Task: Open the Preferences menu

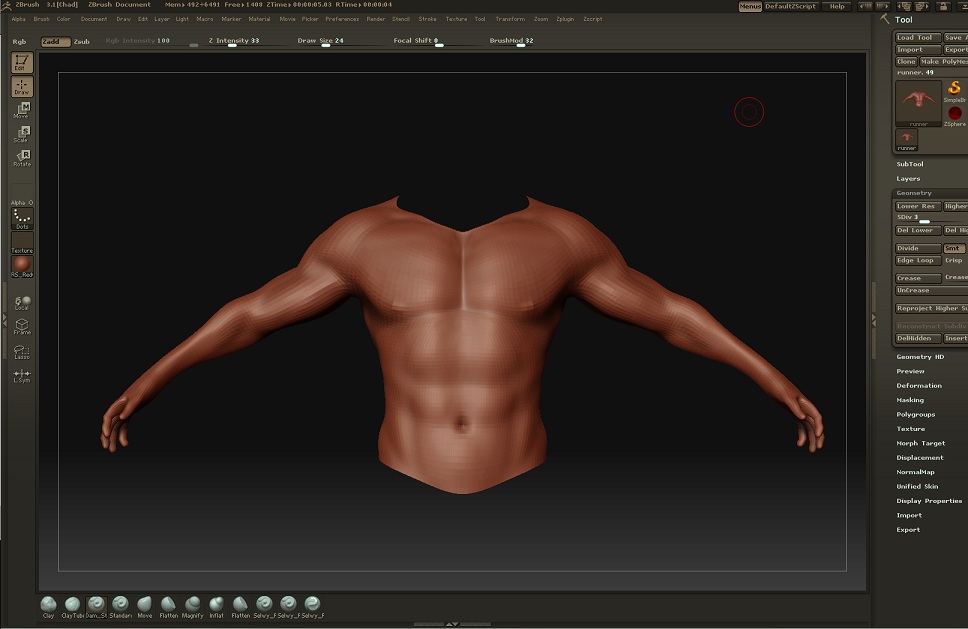Action: point(342,19)
